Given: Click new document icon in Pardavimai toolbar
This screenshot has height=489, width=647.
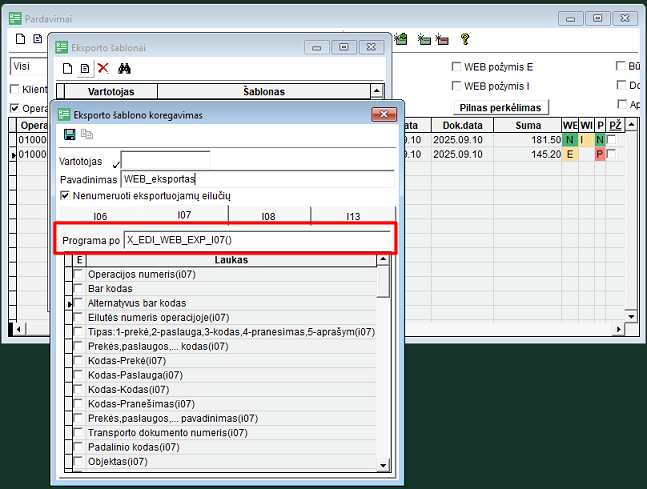Looking at the screenshot, I should 20,39.
